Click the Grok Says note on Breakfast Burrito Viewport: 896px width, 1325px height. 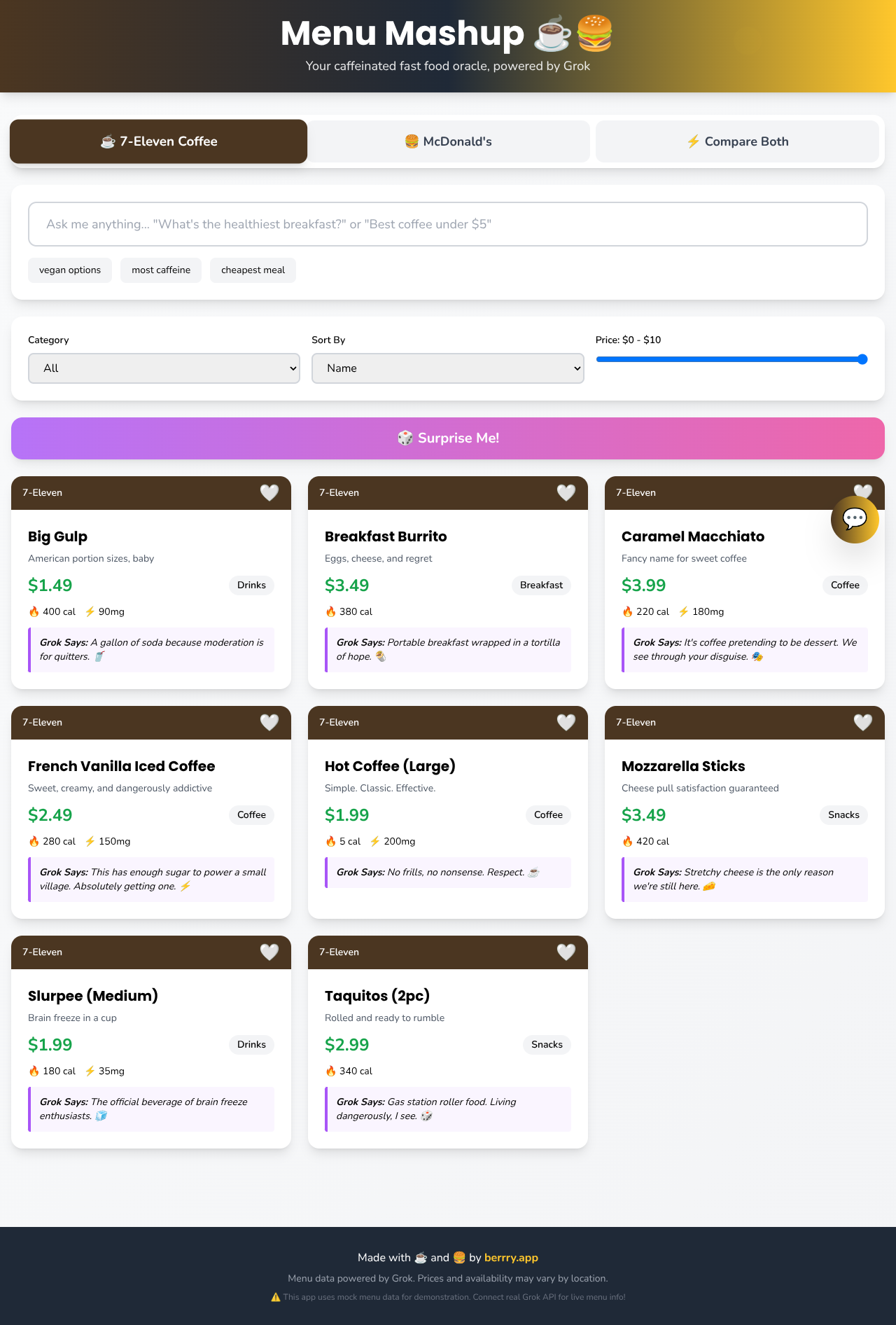(448, 650)
